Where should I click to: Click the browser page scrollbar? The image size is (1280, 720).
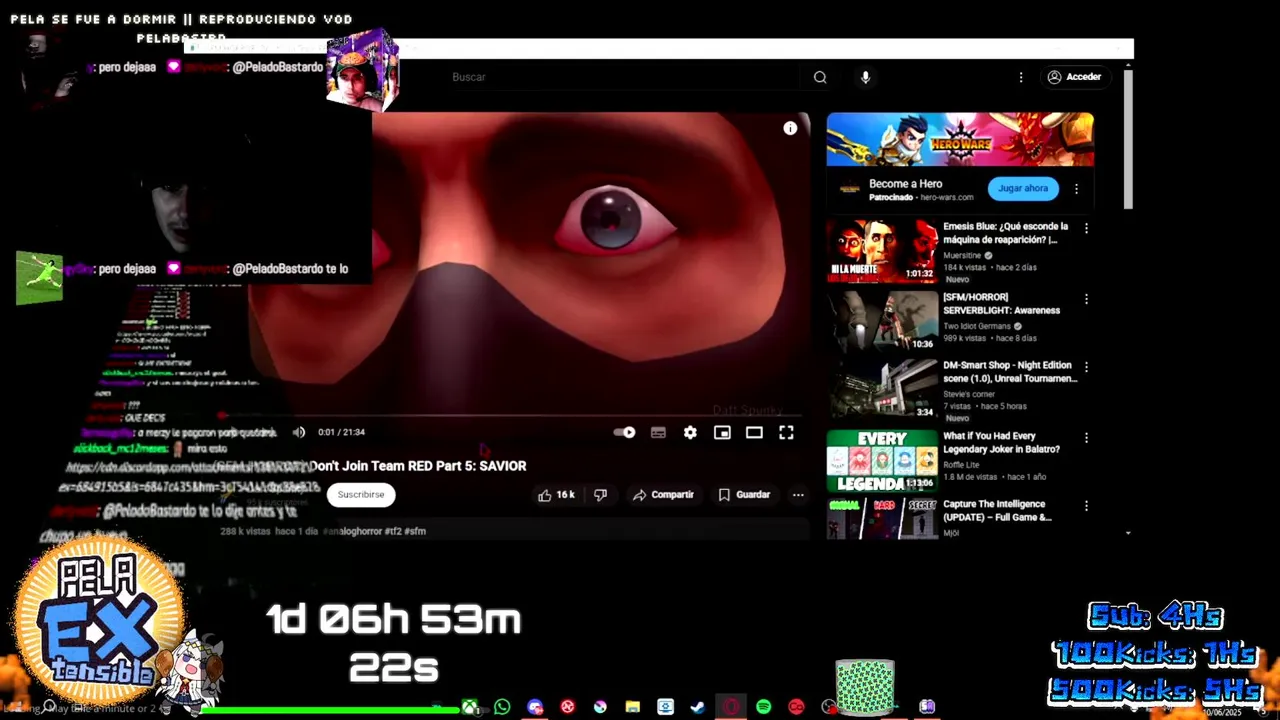coord(1128,138)
